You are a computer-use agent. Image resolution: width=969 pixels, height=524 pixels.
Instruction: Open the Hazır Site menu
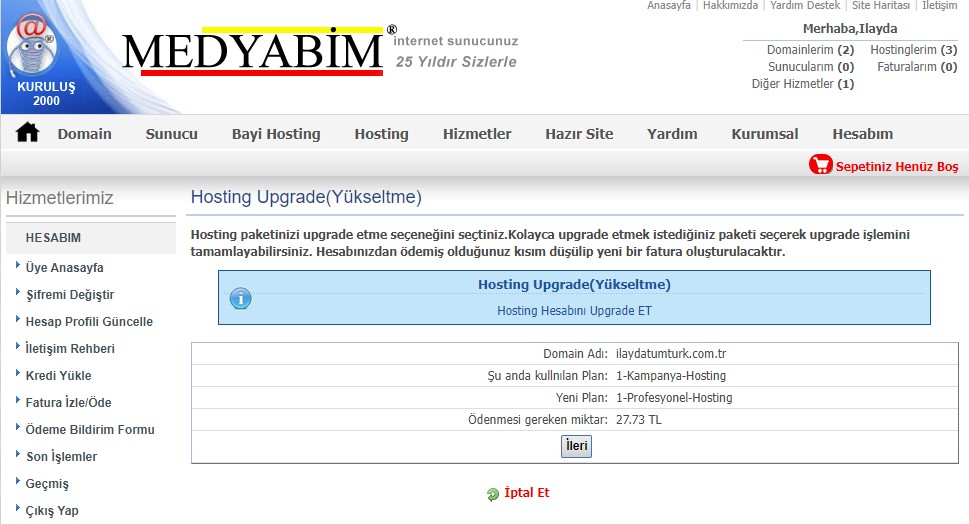pyautogui.click(x=579, y=134)
